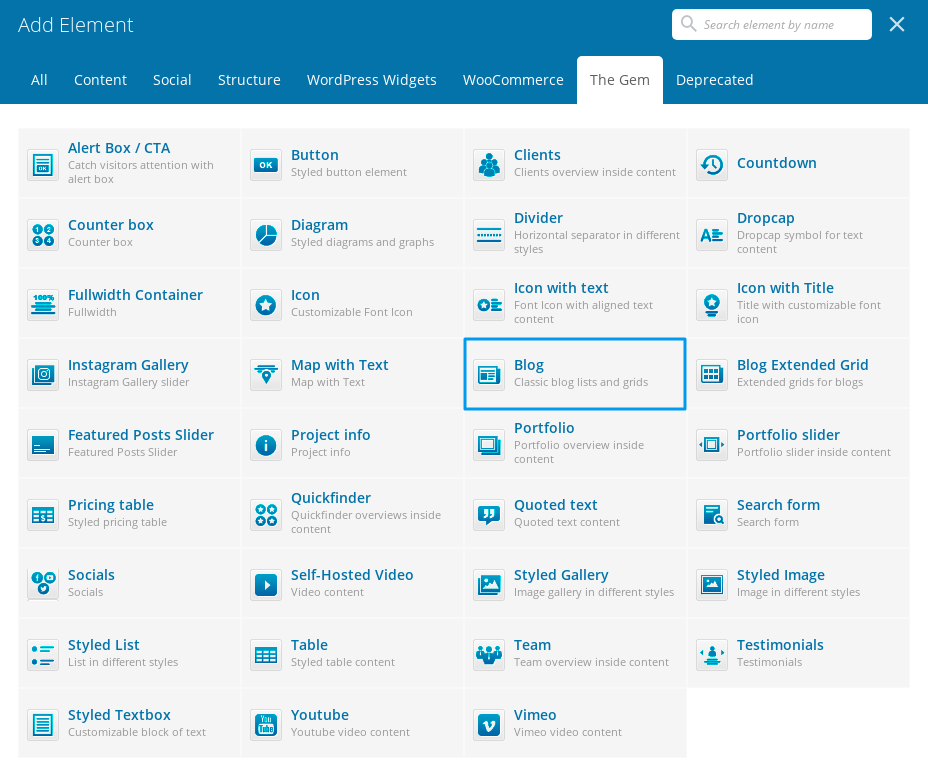Click the Quoted text speech bubble icon

489,515
